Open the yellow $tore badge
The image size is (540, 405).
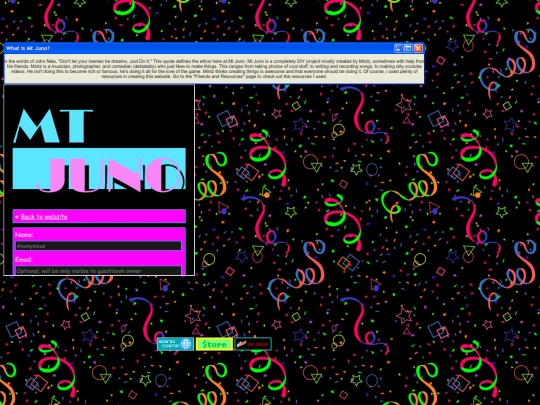(214, 344)
